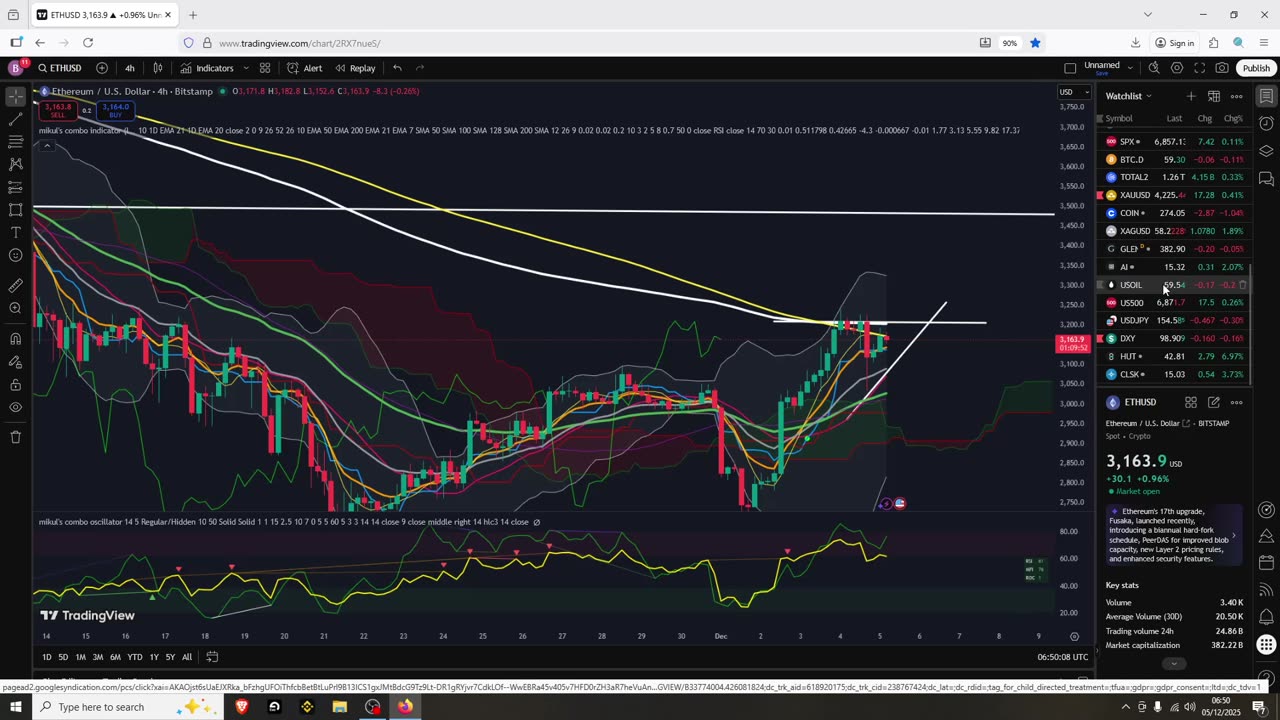Screen dimensions: 1280x720
Task: Open chart settings hexagon icon
Action: [x=1177, y=68]
